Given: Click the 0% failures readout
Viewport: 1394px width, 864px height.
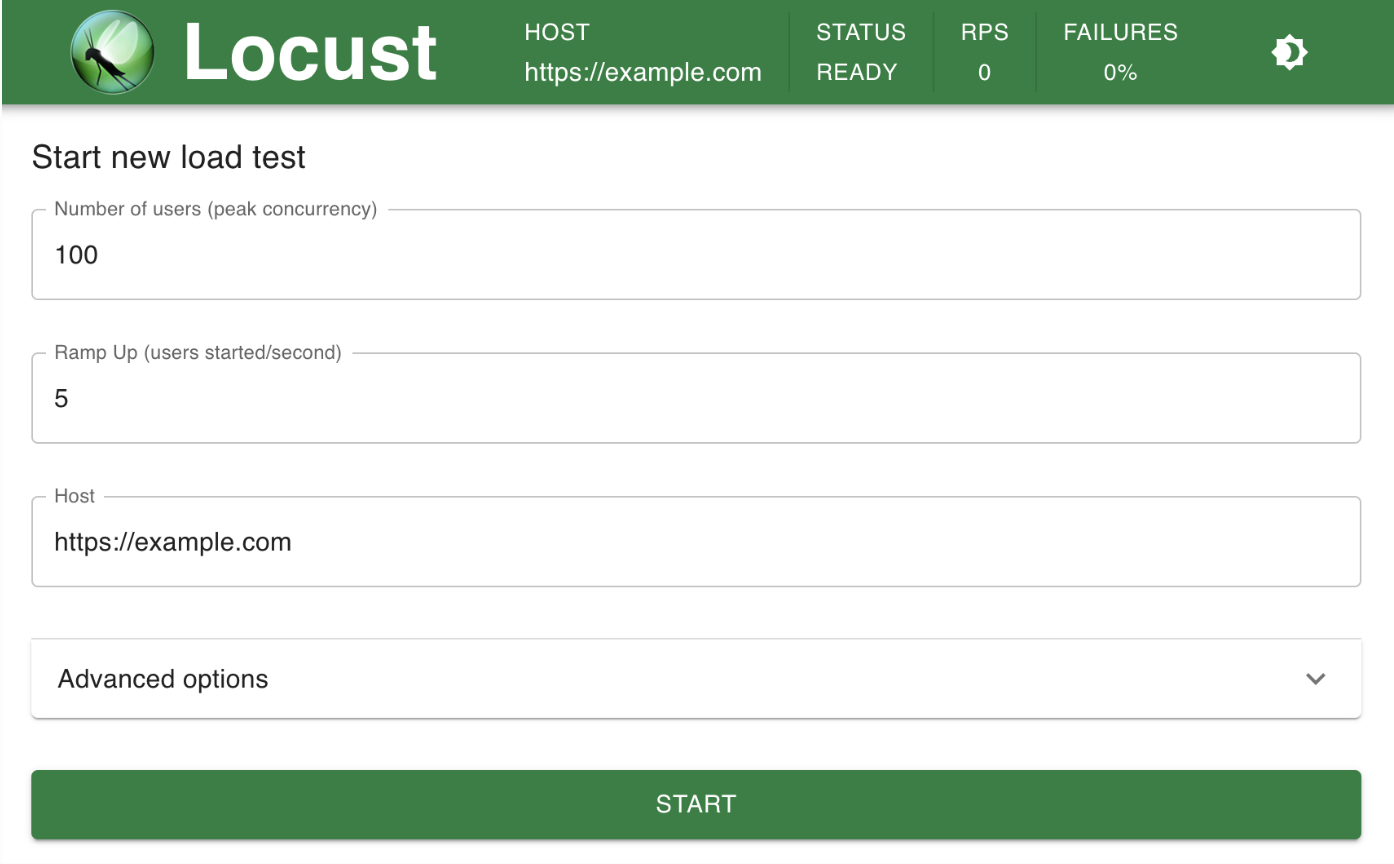Looking at the screenshot, I should click(1120, 72).
